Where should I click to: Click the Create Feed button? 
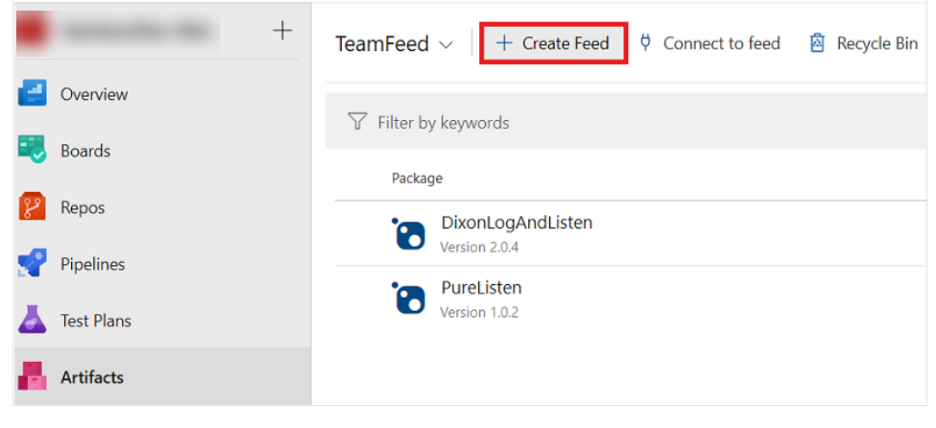(x=554, y=44)
